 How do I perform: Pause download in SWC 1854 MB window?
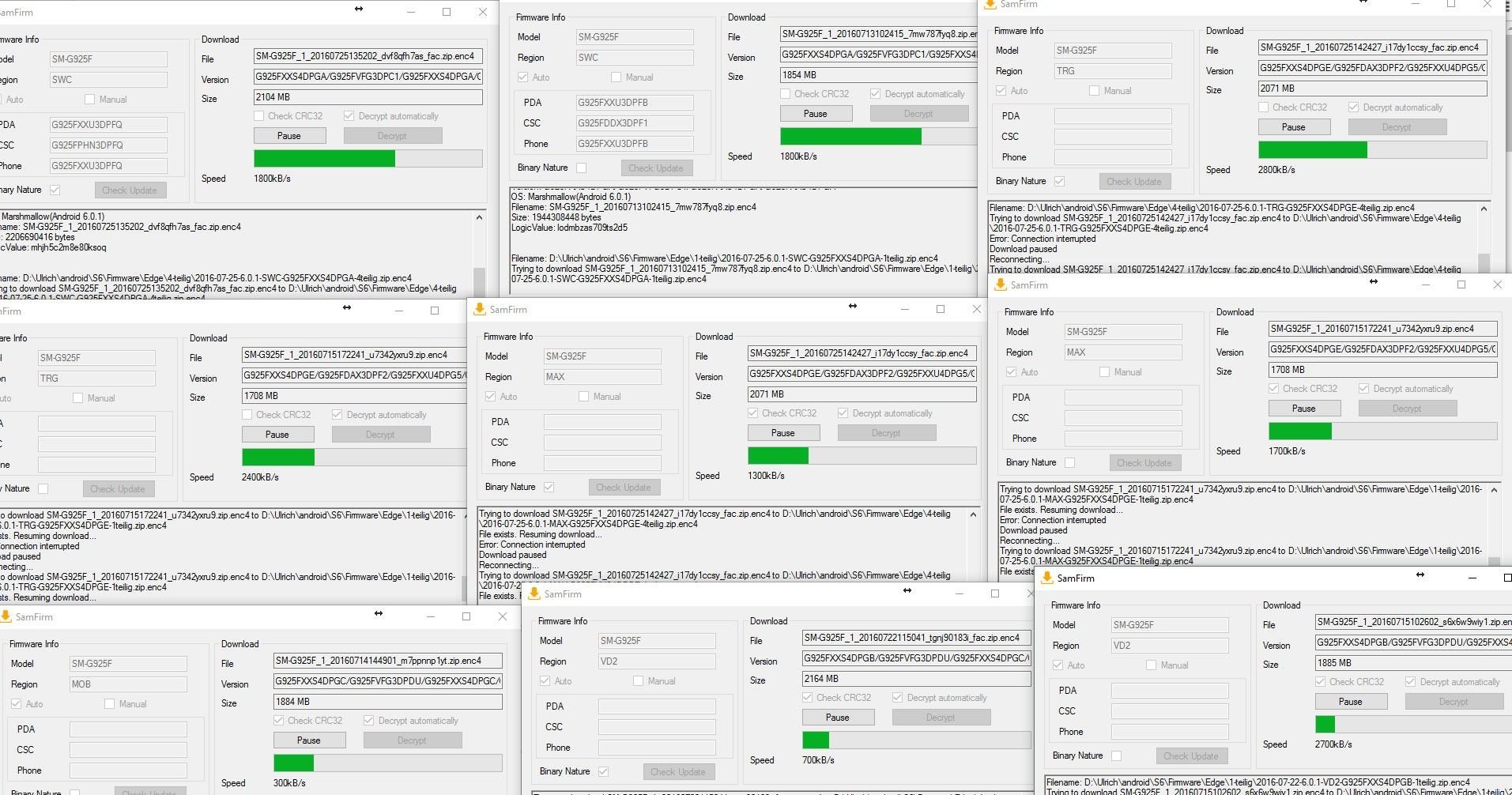[816, 114]
